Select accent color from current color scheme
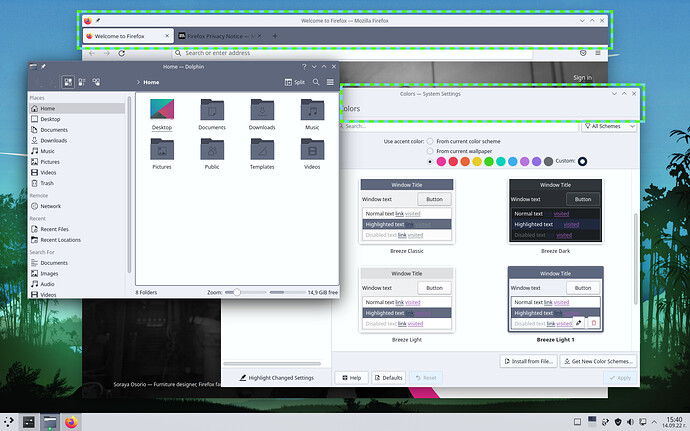The height and width of the screenshot is (431, 690). click(x=430, y=141)
